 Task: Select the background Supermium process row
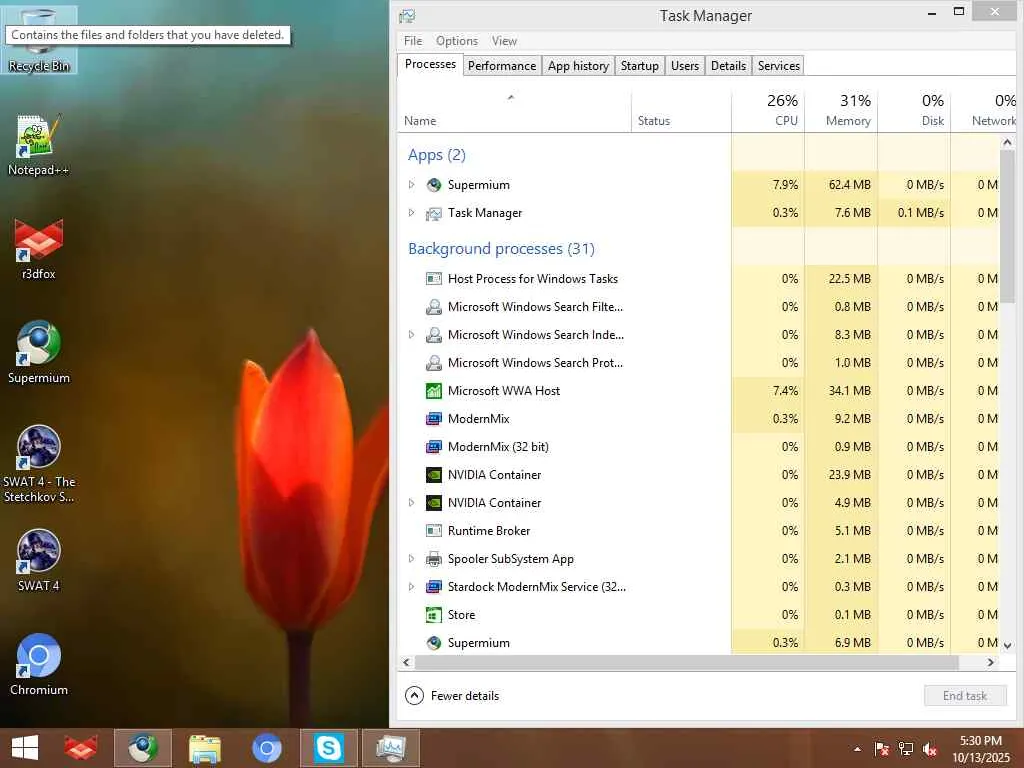698,643
